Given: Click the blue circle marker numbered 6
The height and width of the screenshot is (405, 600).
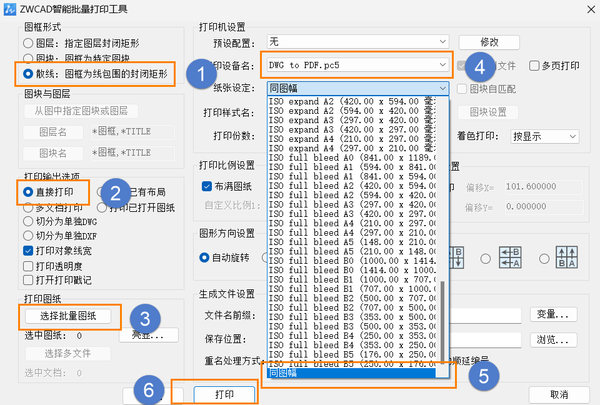Looking at the screenshot, I should [x=149, y=391].
